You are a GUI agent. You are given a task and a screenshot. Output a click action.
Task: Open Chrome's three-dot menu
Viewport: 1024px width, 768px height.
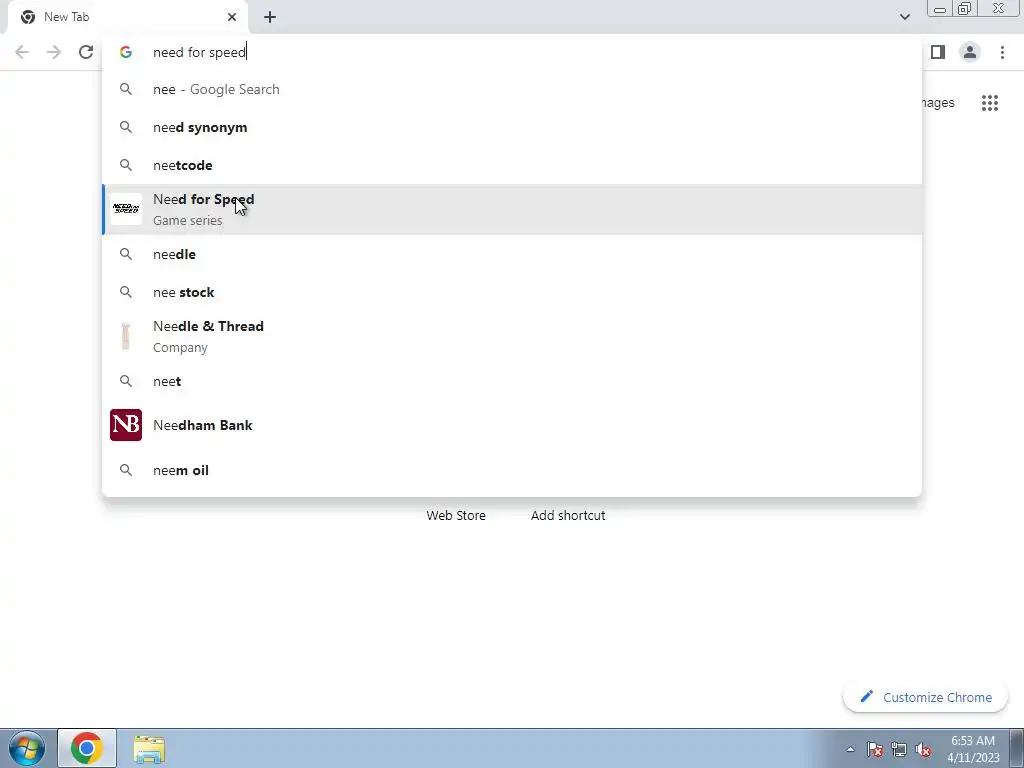(1002, 52)
